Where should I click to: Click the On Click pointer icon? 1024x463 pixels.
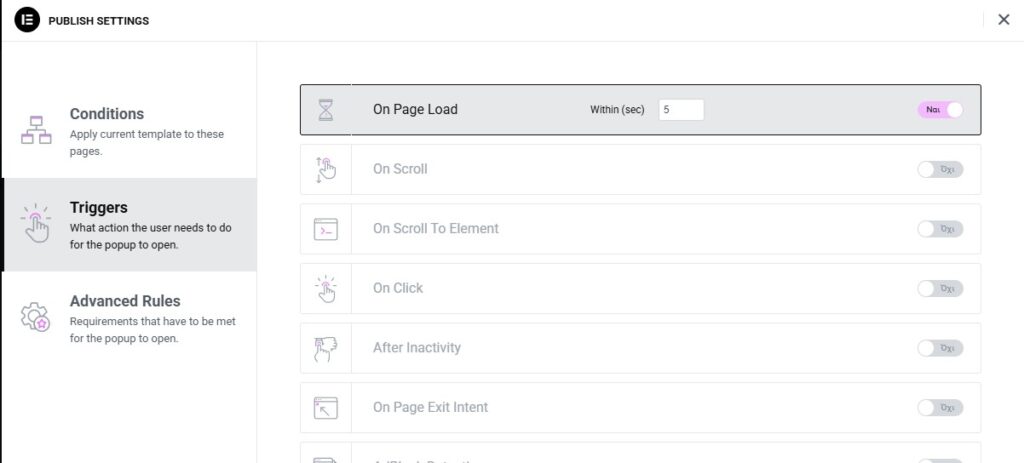326,288
